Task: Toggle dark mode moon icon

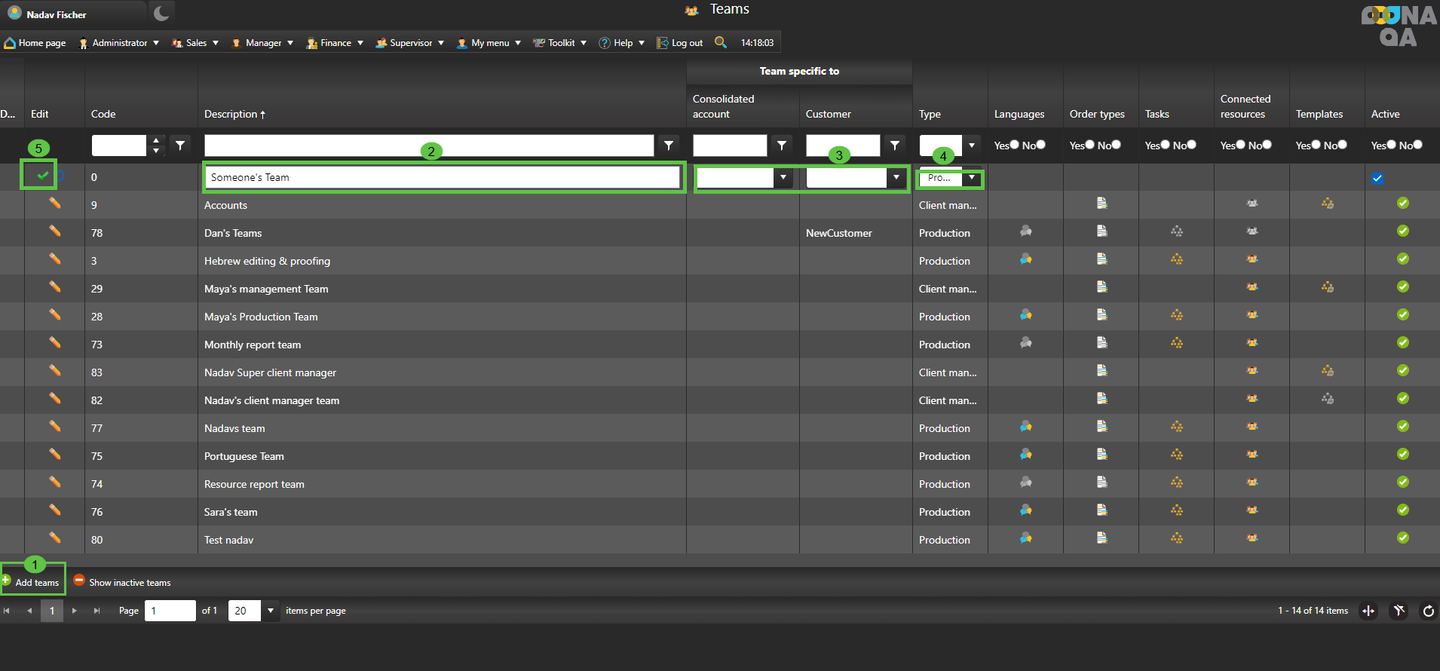Action: (161, 13)
